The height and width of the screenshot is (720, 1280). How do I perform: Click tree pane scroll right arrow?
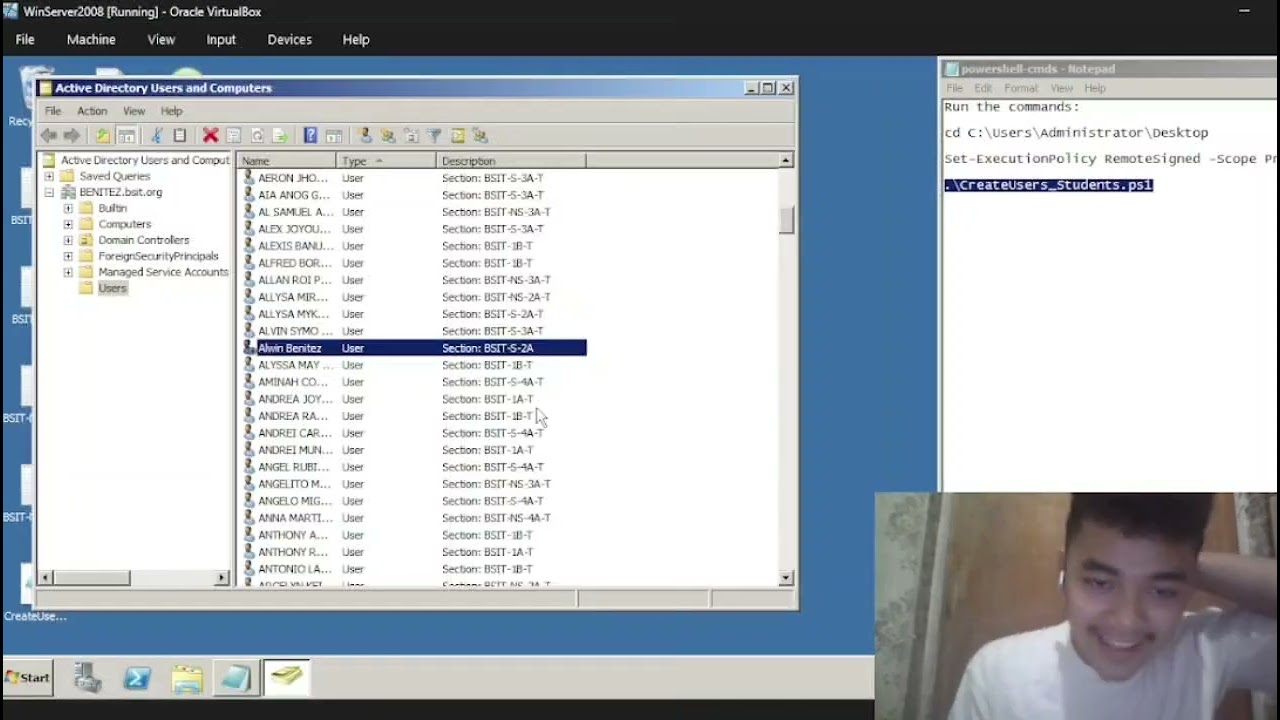click(x=222, y=578)
